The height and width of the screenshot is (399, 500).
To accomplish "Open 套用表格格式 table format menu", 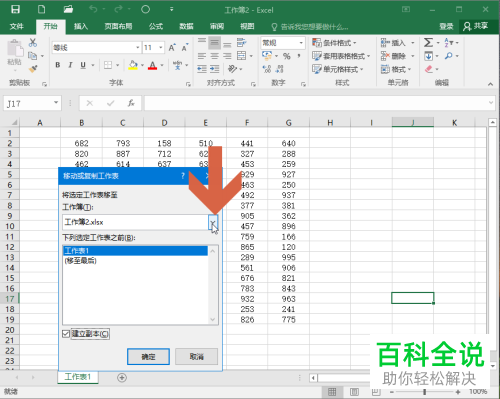I will point(341,56).
